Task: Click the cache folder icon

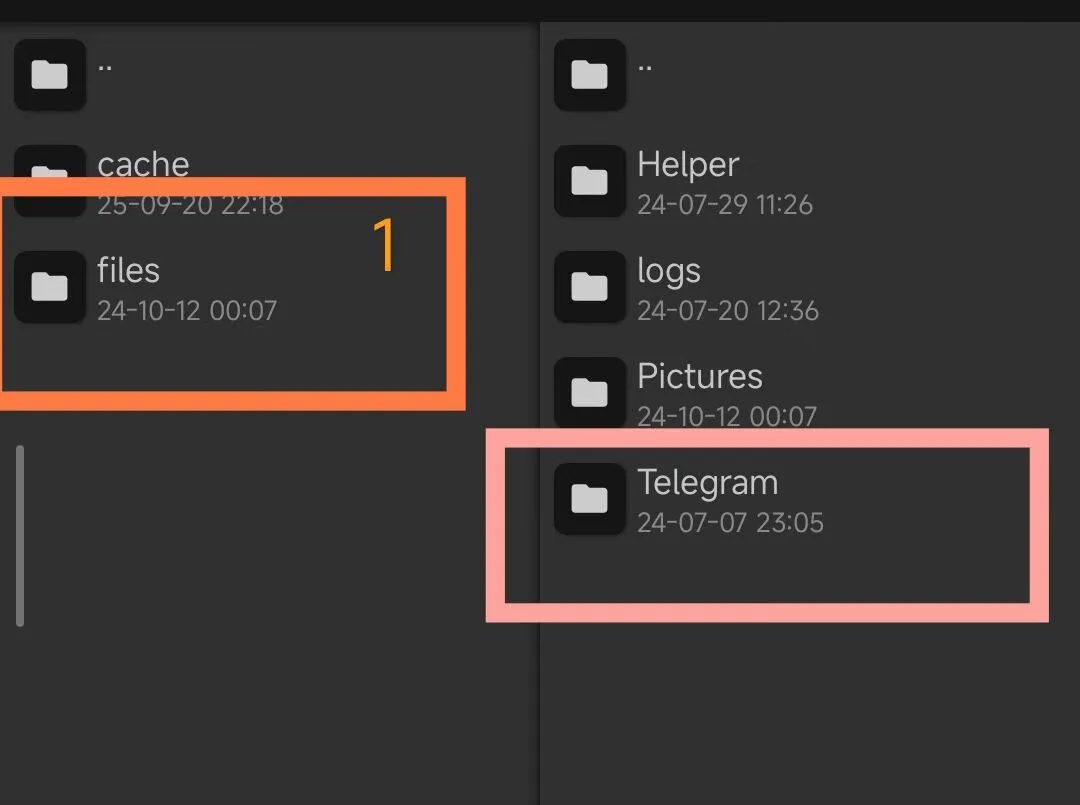Action: [x=50, y=180]
